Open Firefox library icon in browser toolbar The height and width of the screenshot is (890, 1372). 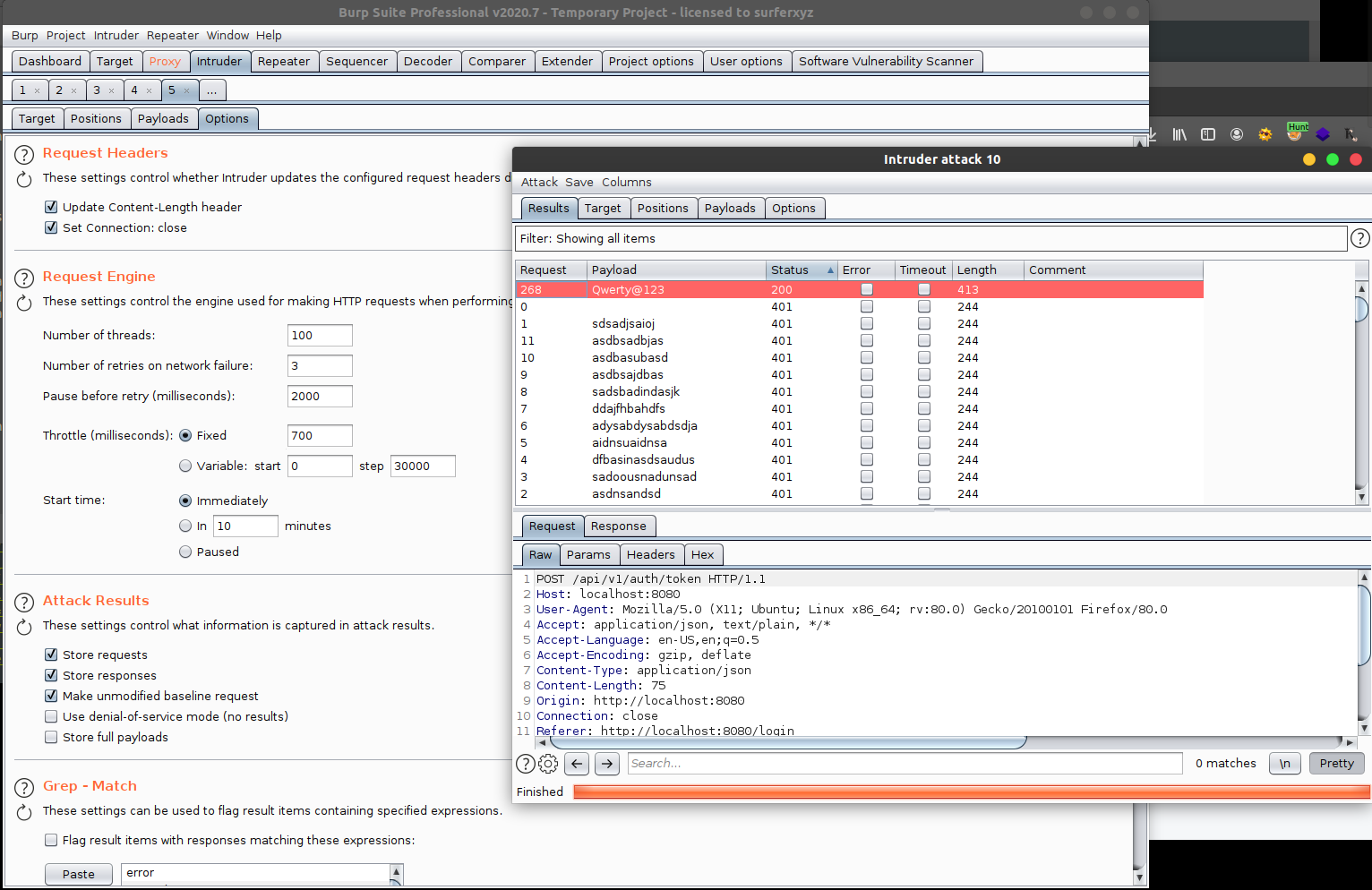pos(1179,134)
